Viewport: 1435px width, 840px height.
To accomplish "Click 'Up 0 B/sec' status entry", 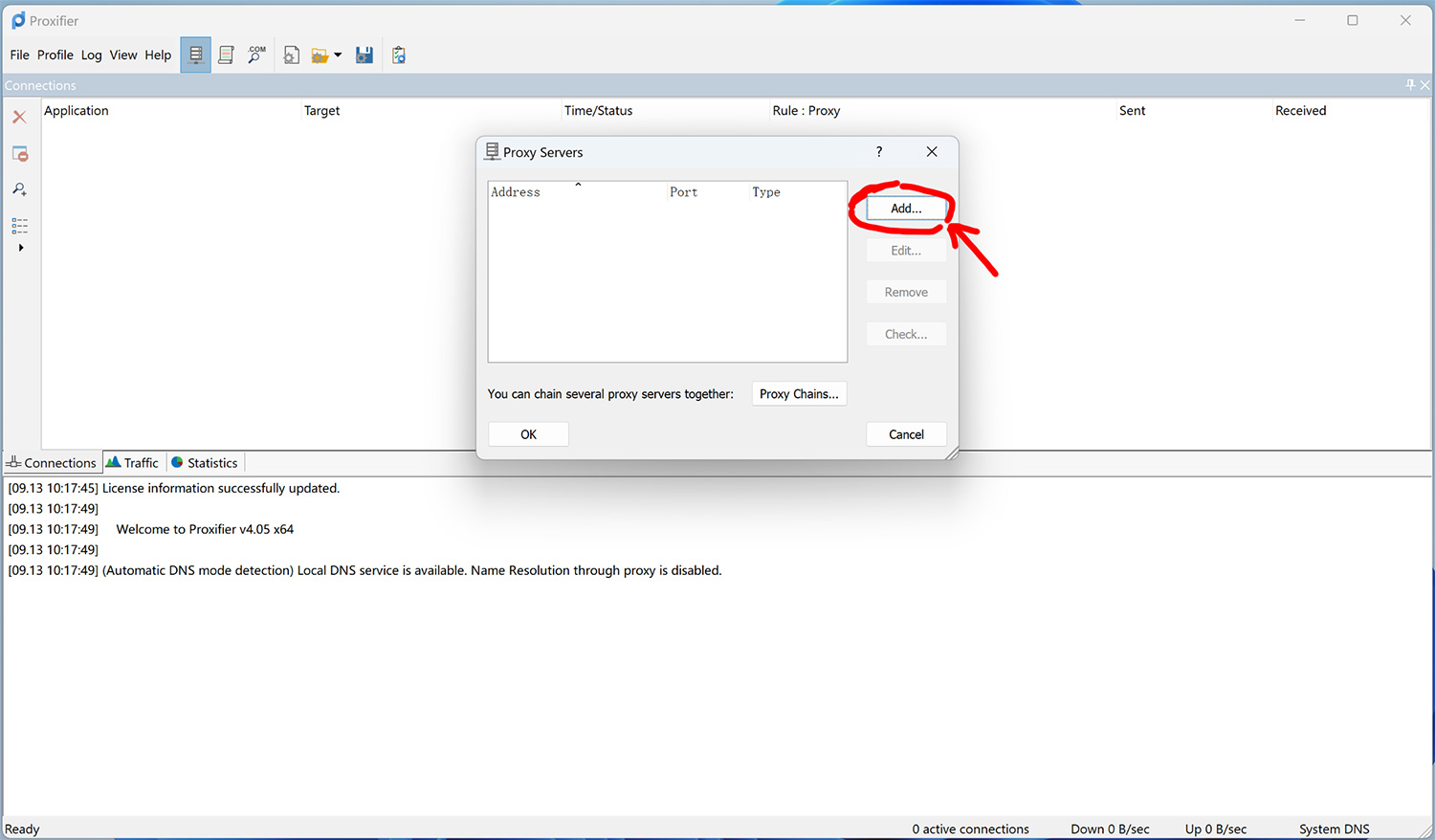I will pyautogui.click(x=1216, y=829).
